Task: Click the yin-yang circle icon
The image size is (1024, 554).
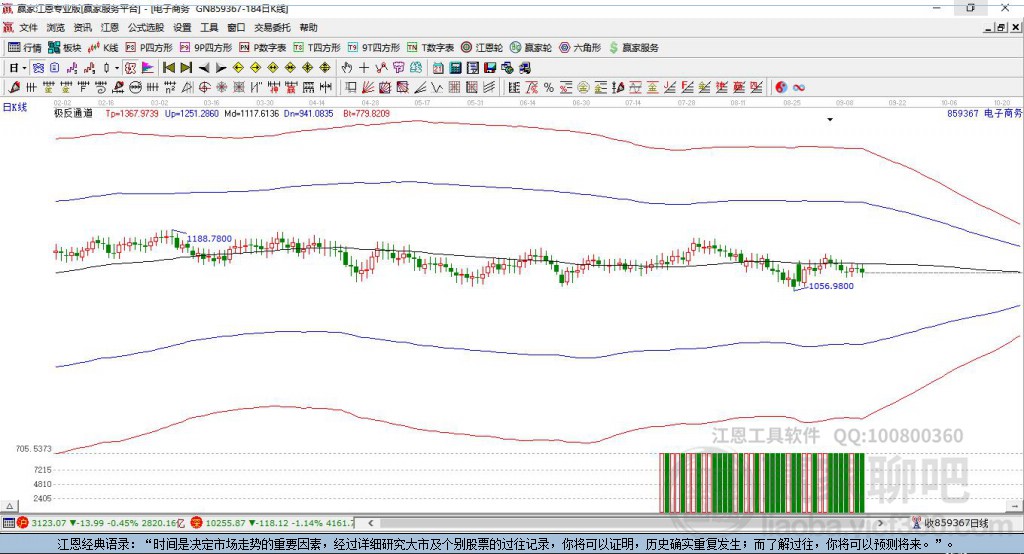Action: click(781, 87)
